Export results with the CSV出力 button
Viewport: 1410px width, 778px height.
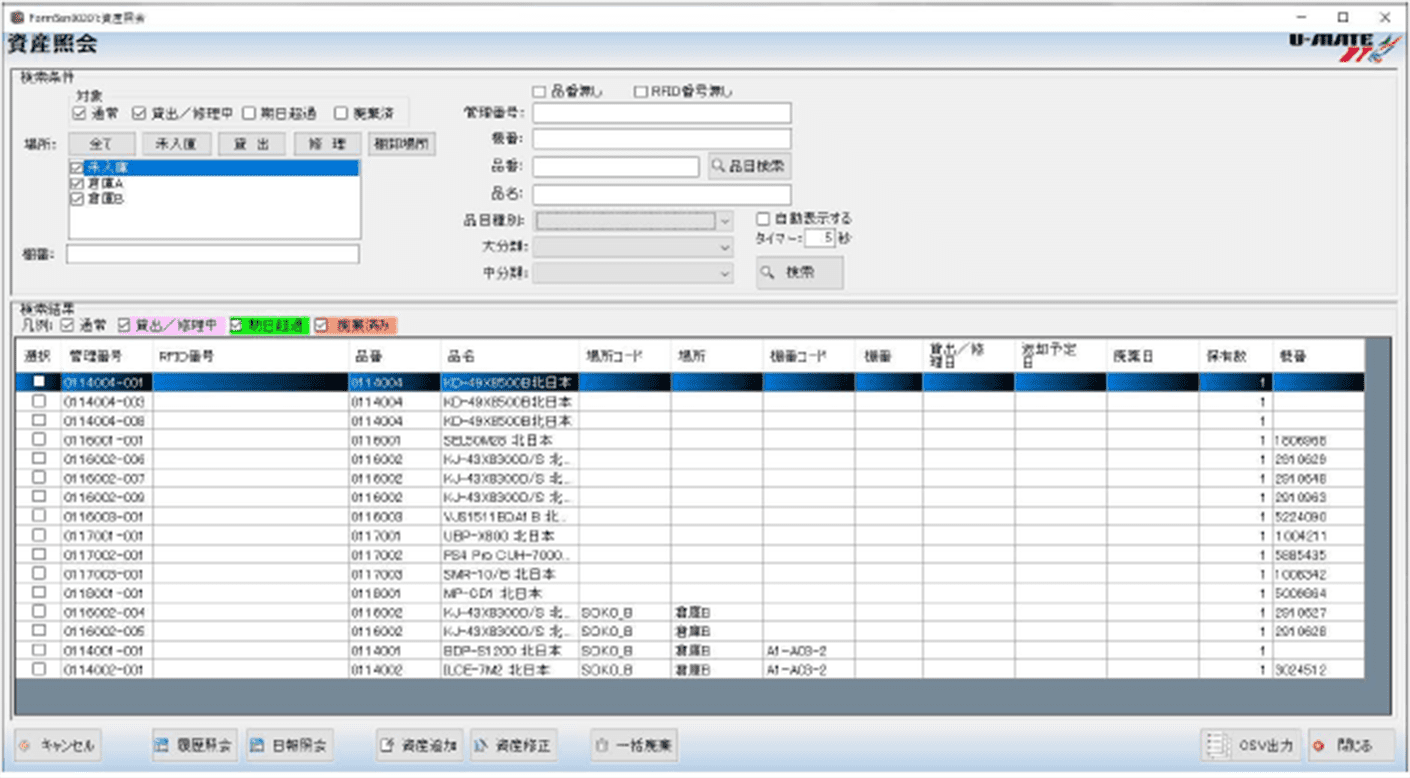tap(1252, 745)
